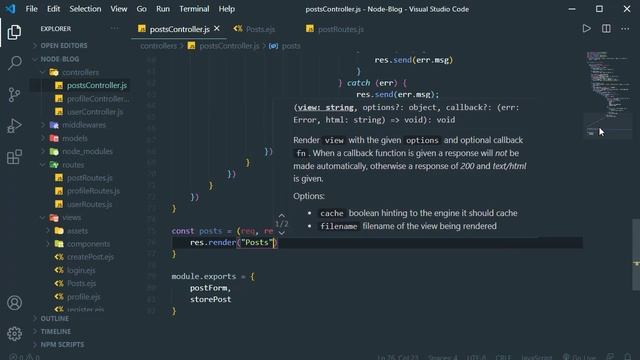The image size is (640, 360).
Task: Click the editor vertical scrollbar
Action: click(x=636, y=255)
